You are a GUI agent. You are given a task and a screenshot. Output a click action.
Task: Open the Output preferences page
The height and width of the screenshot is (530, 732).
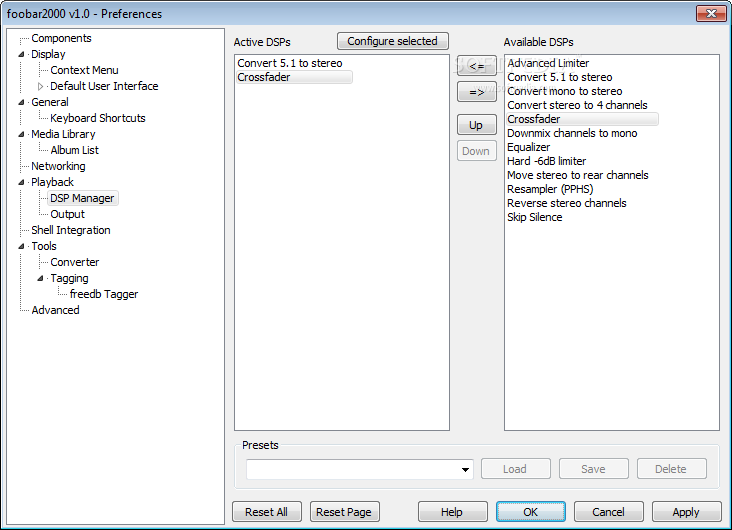67,214
